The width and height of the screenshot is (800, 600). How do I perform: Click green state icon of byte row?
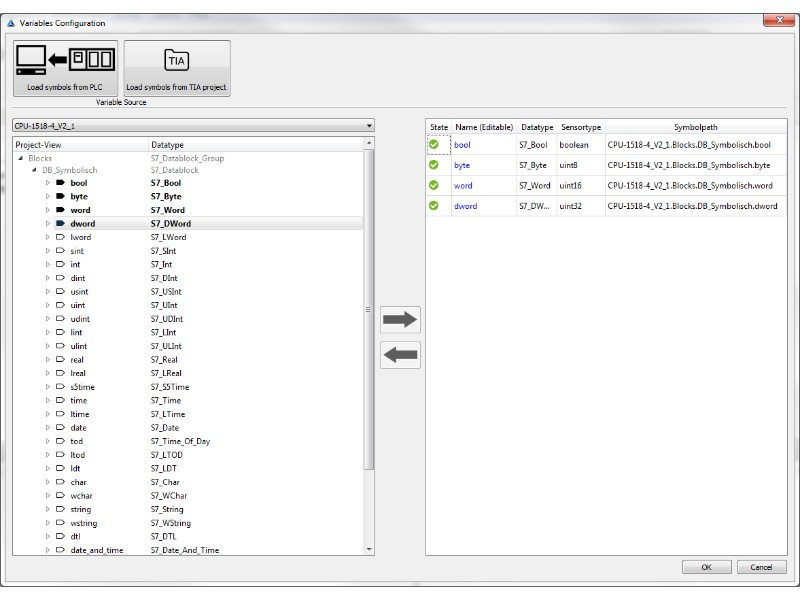[x=434, y=165]
